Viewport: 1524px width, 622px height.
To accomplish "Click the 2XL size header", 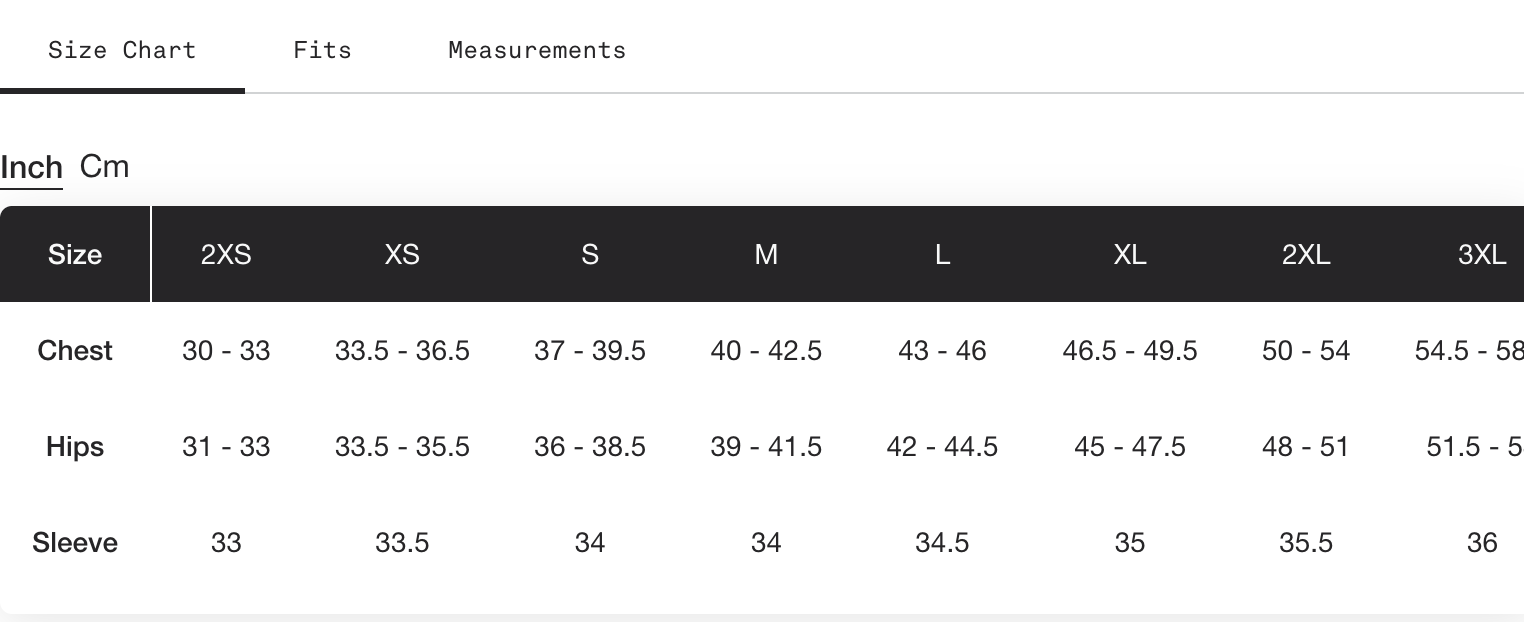I will 1306,254.
